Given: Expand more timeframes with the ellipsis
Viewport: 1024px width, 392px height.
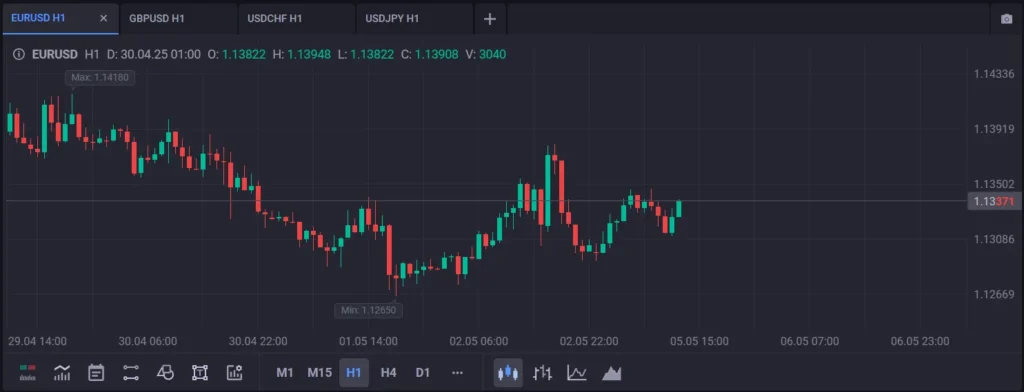Looking at the screenshot, I should tap(457, 373).
